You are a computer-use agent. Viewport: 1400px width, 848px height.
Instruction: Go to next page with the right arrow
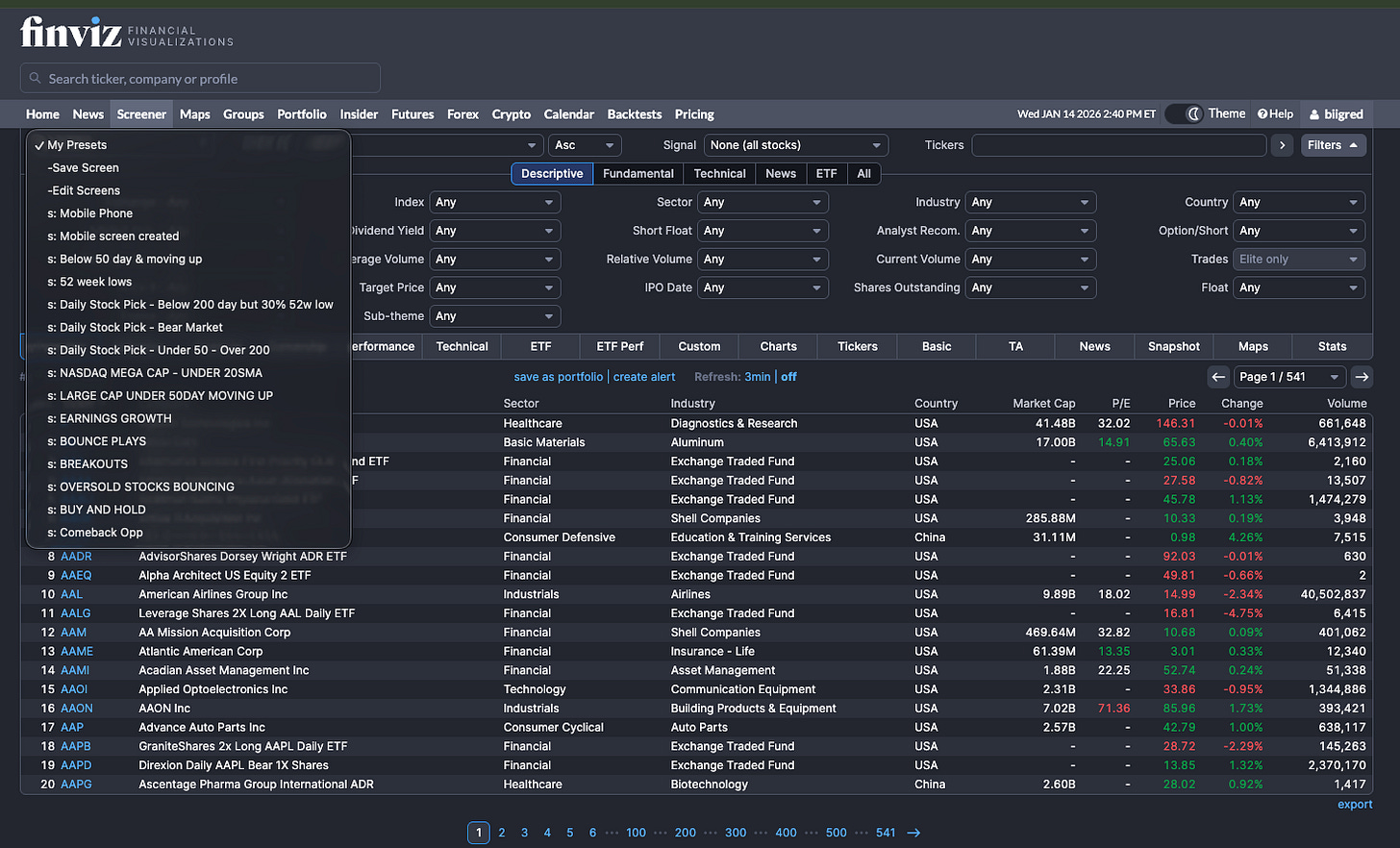(x=1362, y=377)
